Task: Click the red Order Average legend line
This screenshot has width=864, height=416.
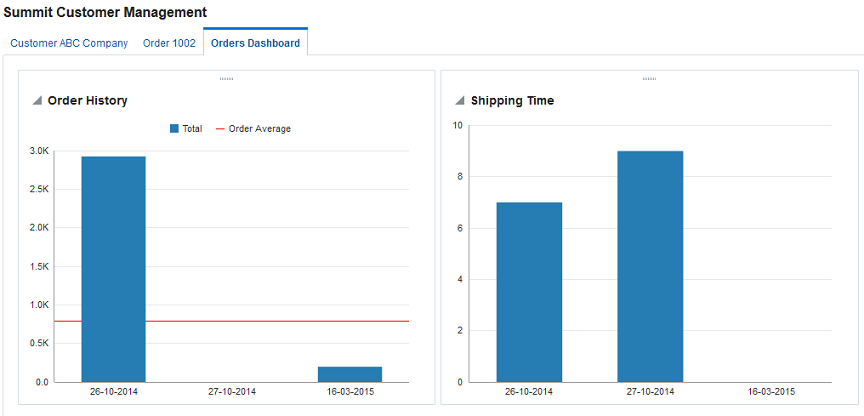Action: [220, 129]
